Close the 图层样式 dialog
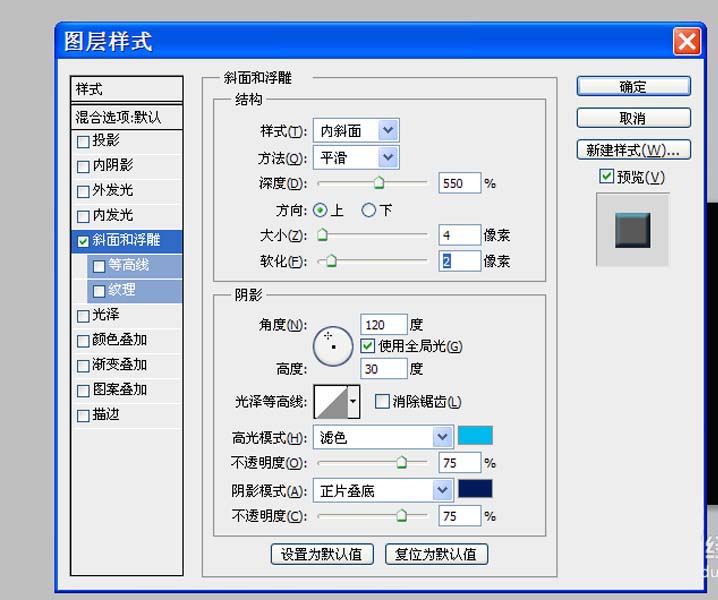718x600 pixels. click(686, 42)
